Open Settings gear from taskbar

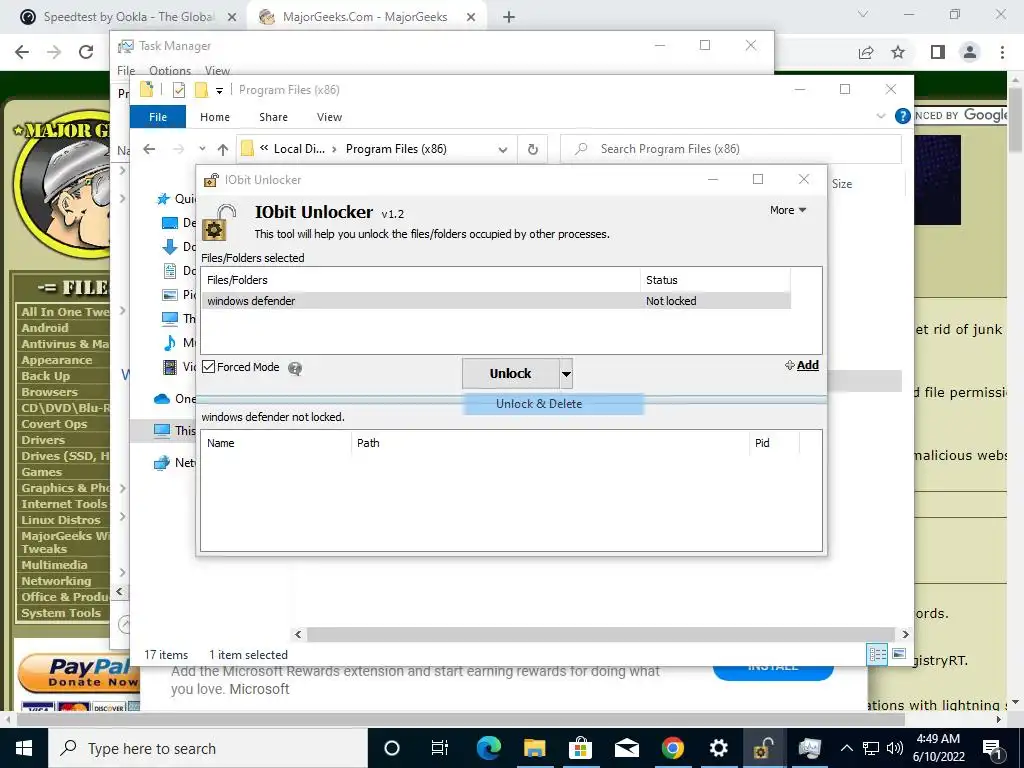pos(718,748)
